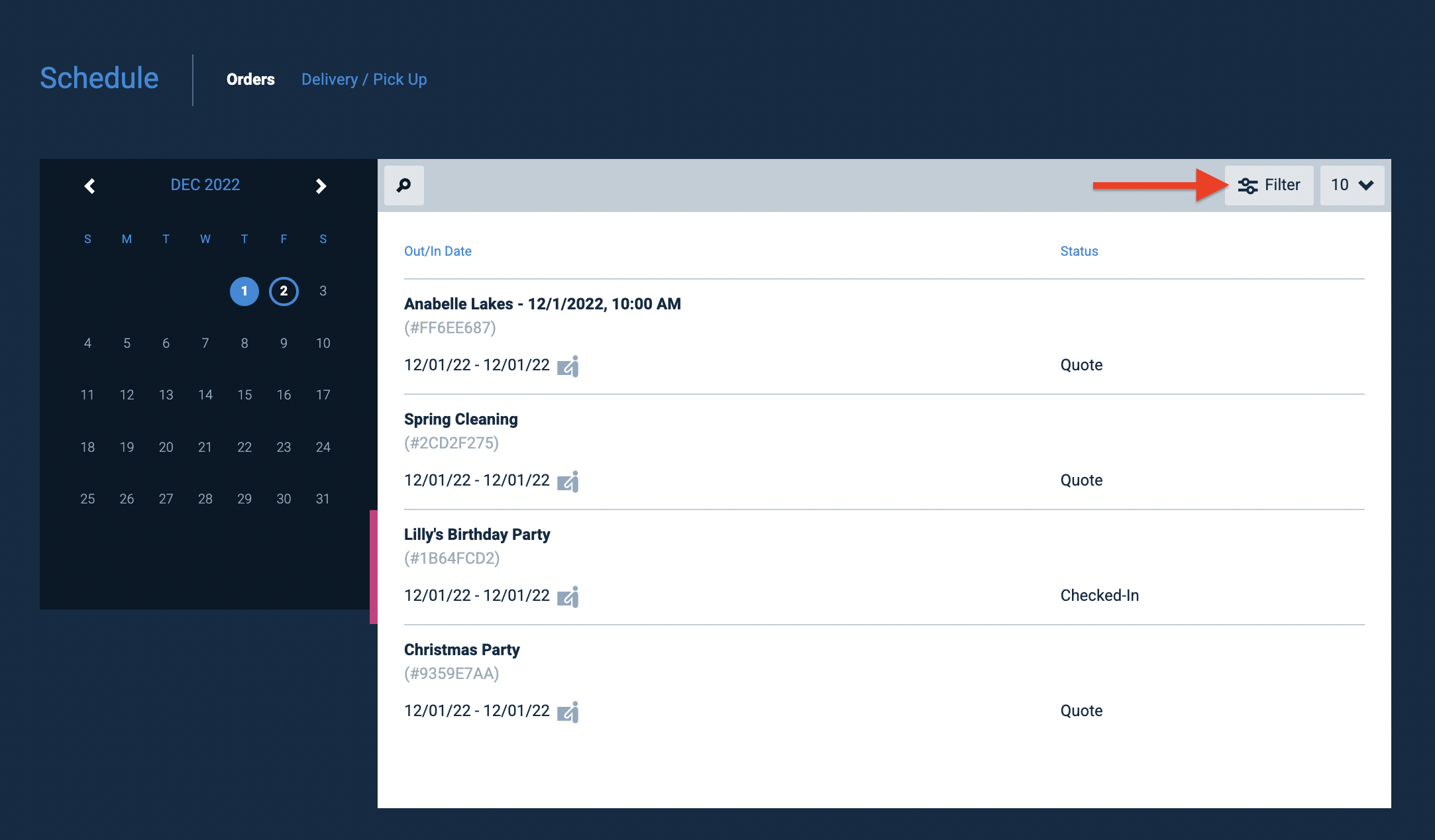
Task: Click order number #FF6EE687
Action: 450,328
